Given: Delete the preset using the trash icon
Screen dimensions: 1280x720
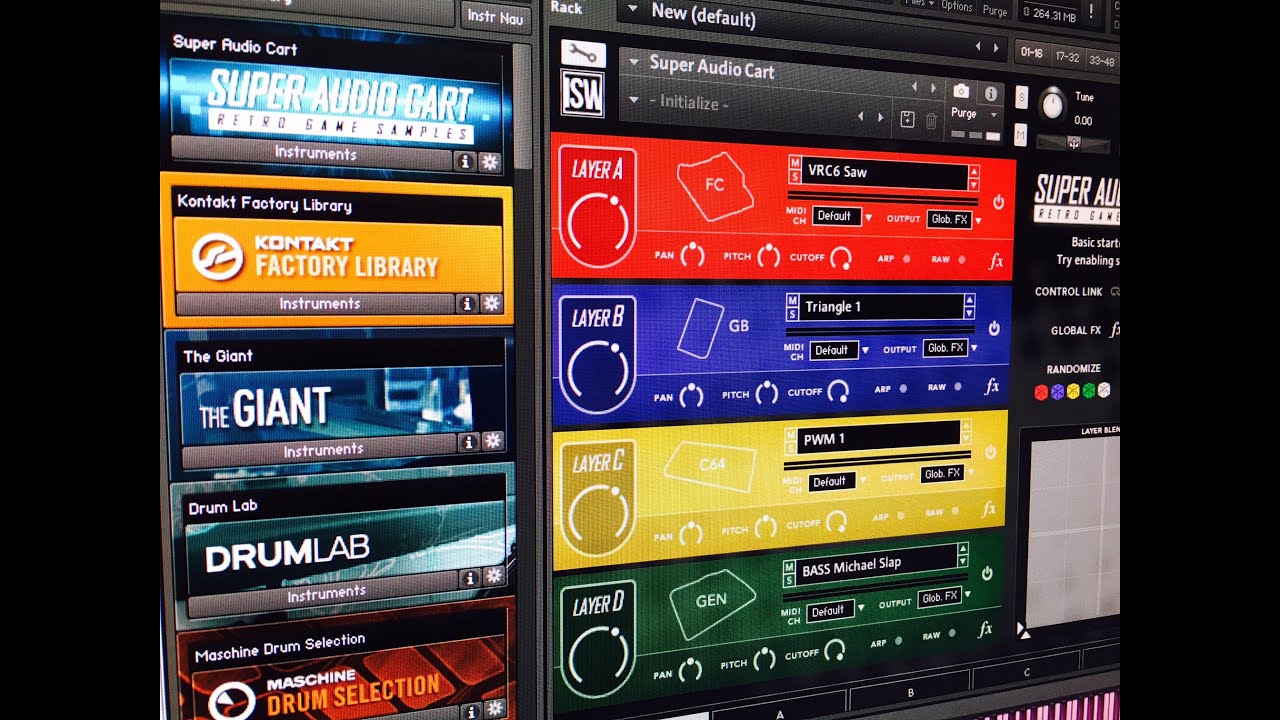Looking at the screenshot, I should coord(931,121).
